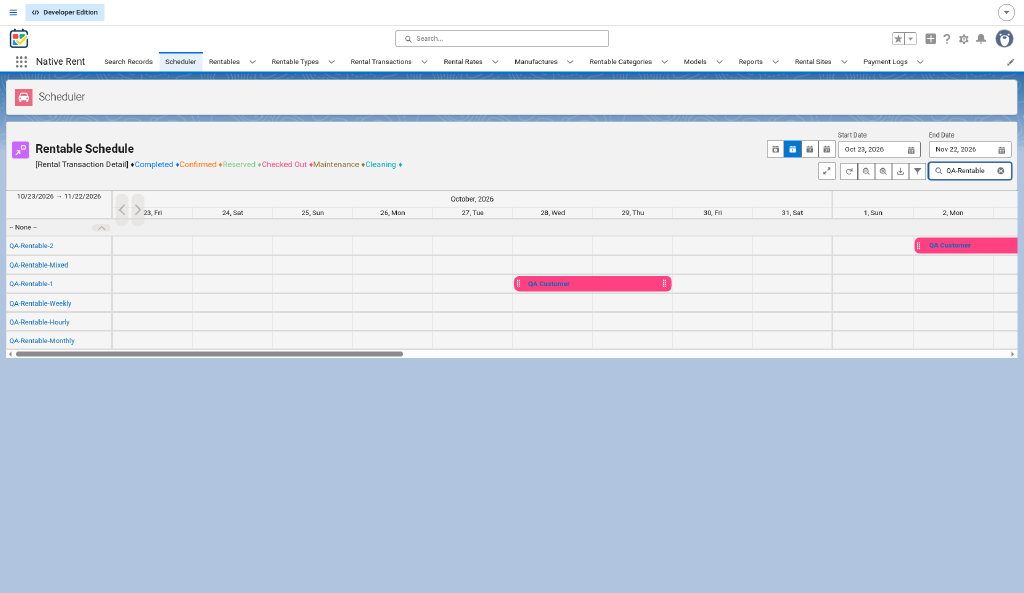Open the App Launcher dots grid
Screen dimensions: 1024x593
click(22, 61)
